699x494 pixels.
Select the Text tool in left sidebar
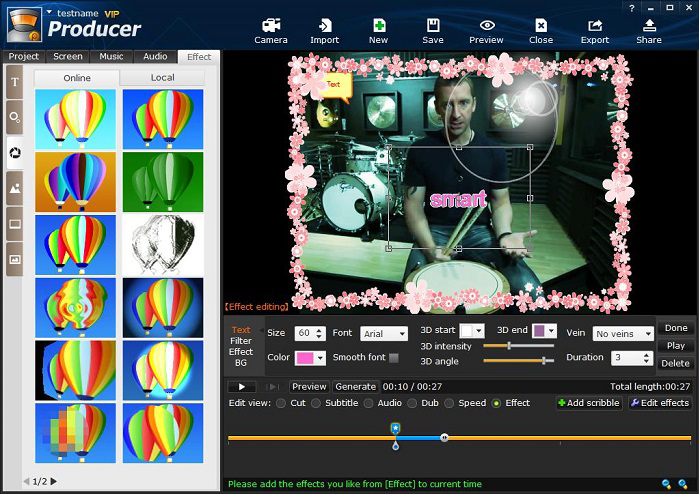click(x=15, y=81)
